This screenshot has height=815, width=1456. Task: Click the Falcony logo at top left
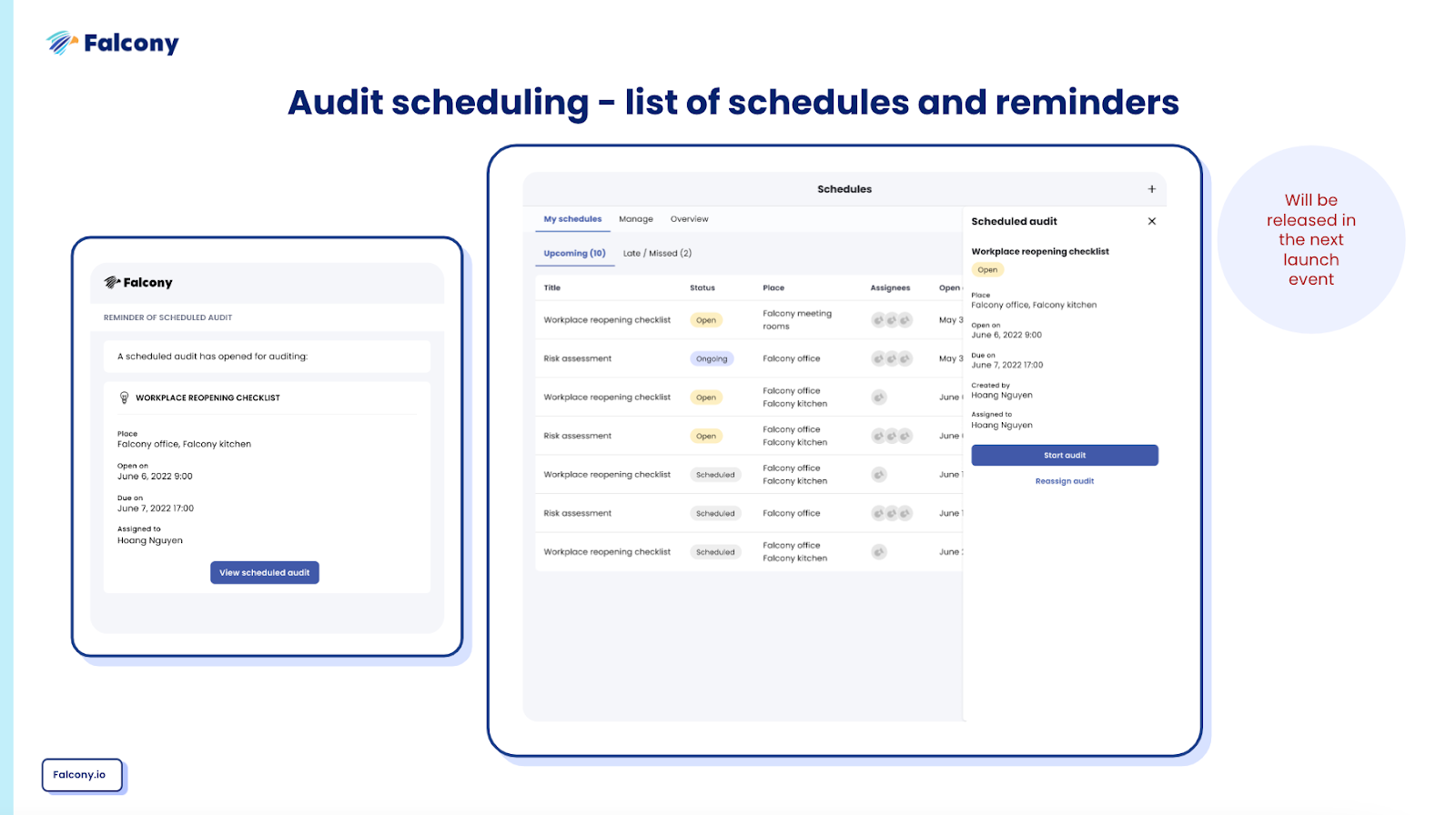coord(113,43)
